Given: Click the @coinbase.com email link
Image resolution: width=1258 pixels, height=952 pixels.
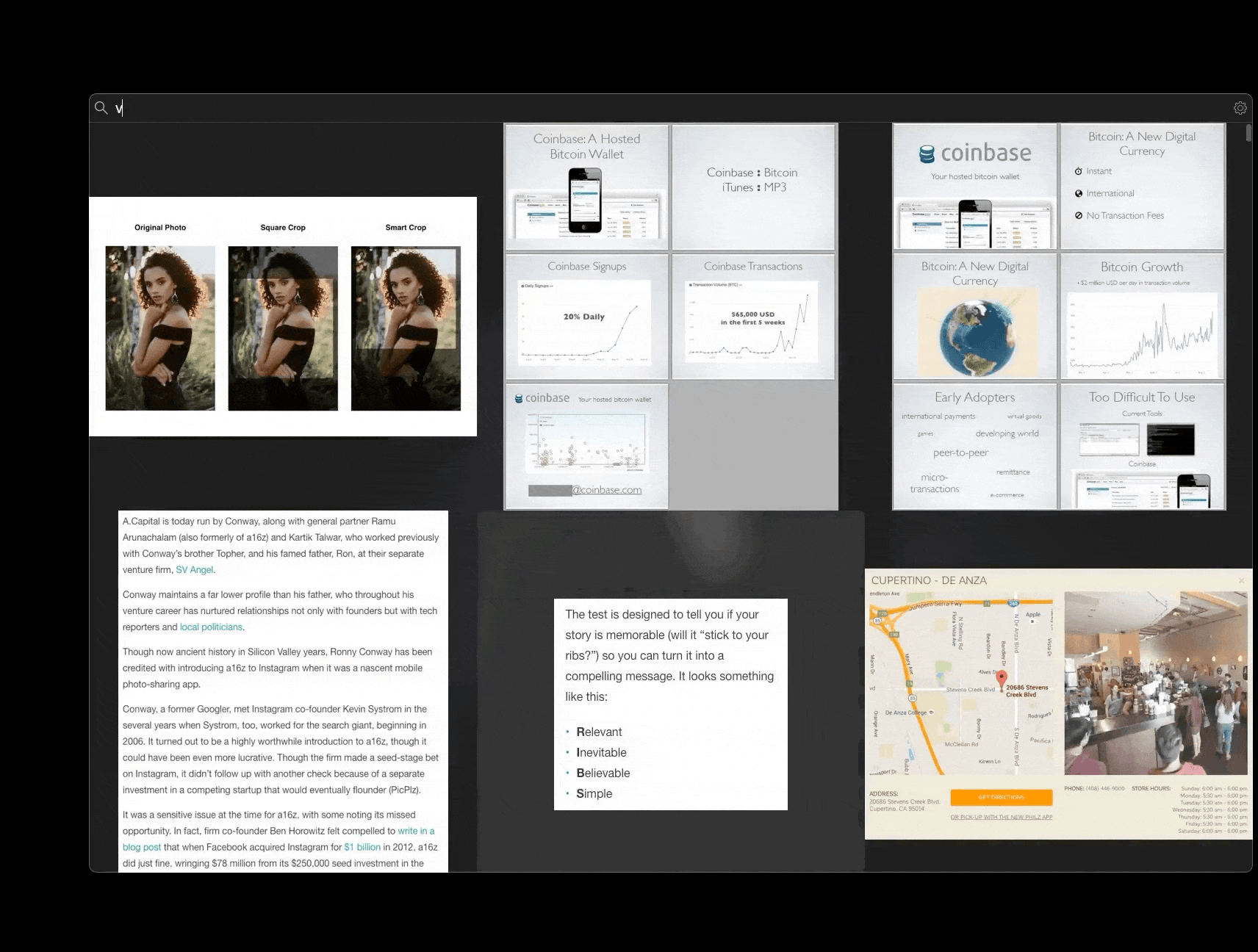Looking at the screenshot, I should coord(606,490).
